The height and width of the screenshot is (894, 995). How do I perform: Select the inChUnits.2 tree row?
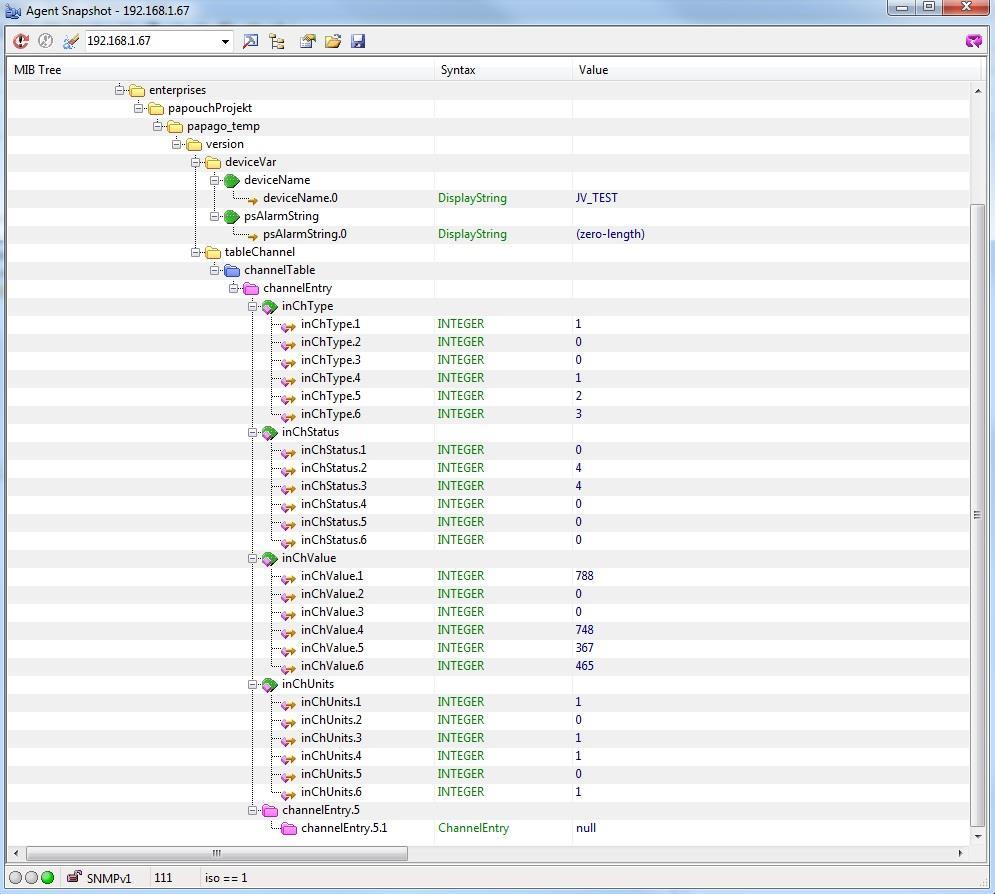[489, 720]
